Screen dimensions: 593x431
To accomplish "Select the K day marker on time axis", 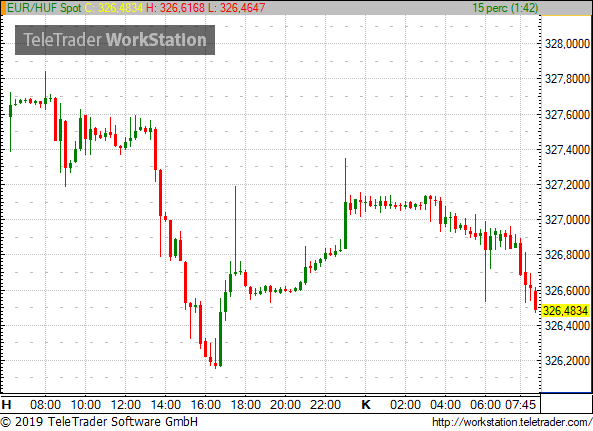I will [x=366, y=405].
